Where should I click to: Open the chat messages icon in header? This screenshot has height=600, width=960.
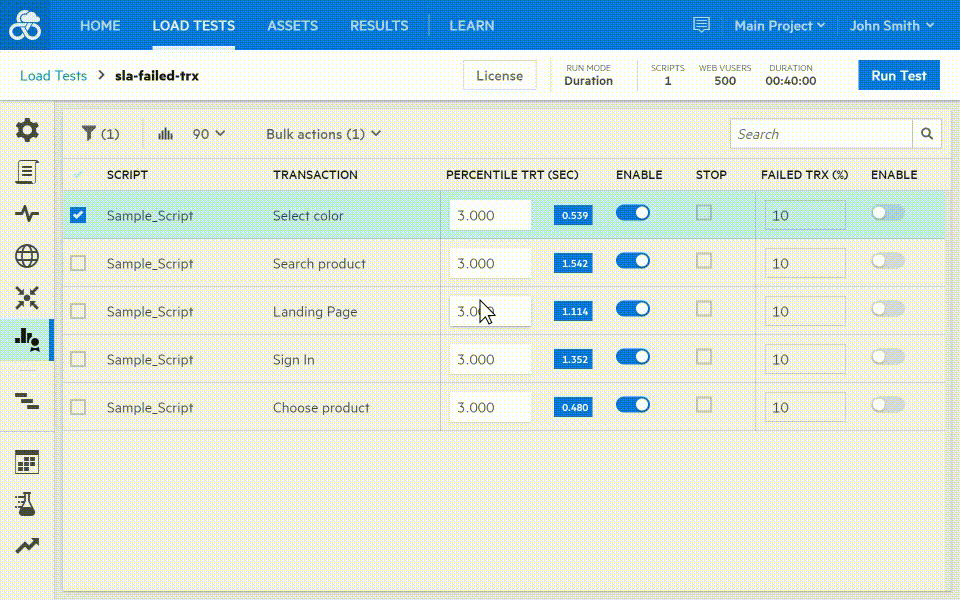pos(702,25)
